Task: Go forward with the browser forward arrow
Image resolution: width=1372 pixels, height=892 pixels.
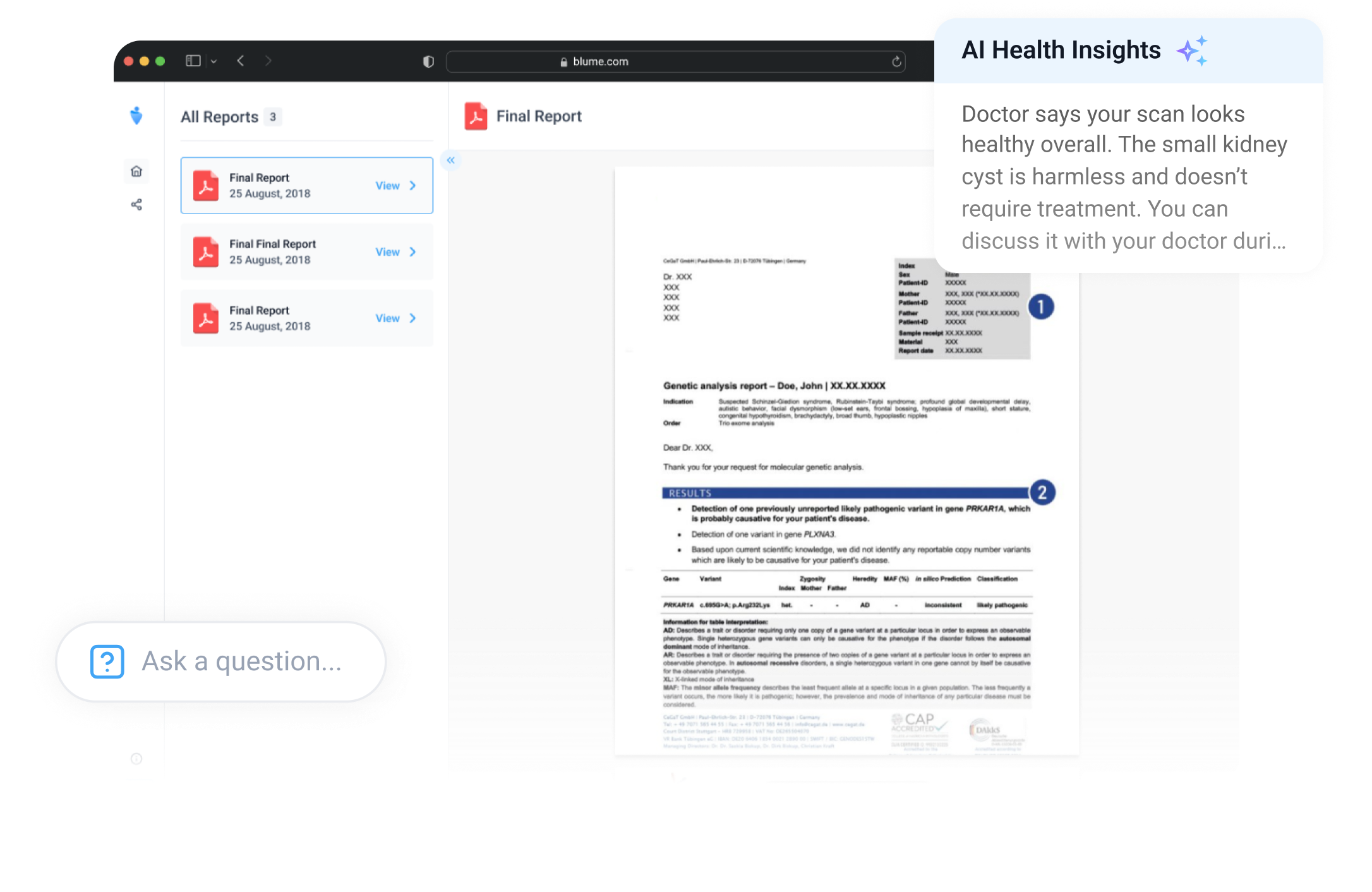Action: 268,61
